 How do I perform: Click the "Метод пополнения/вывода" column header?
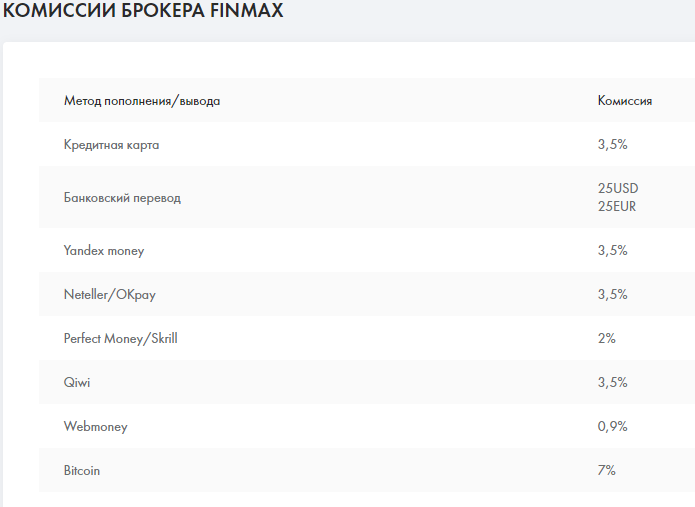(142, 101)
